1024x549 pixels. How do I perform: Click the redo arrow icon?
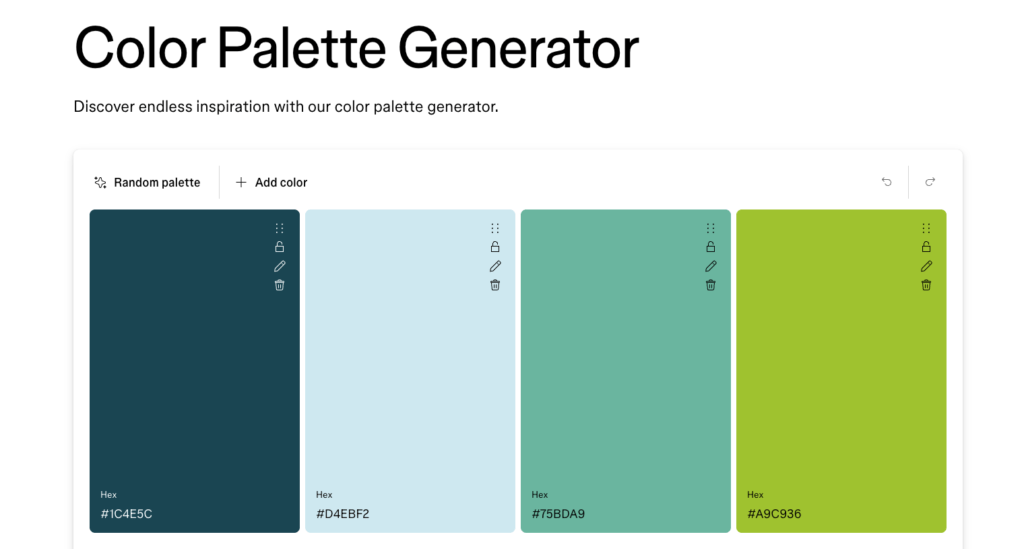930,182
